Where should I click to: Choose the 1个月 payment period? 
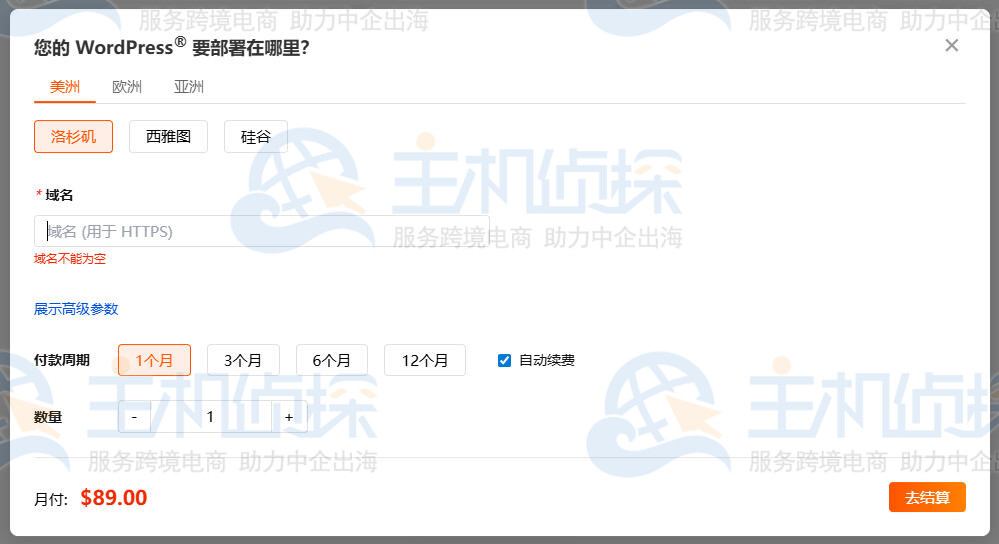(154, 361)
